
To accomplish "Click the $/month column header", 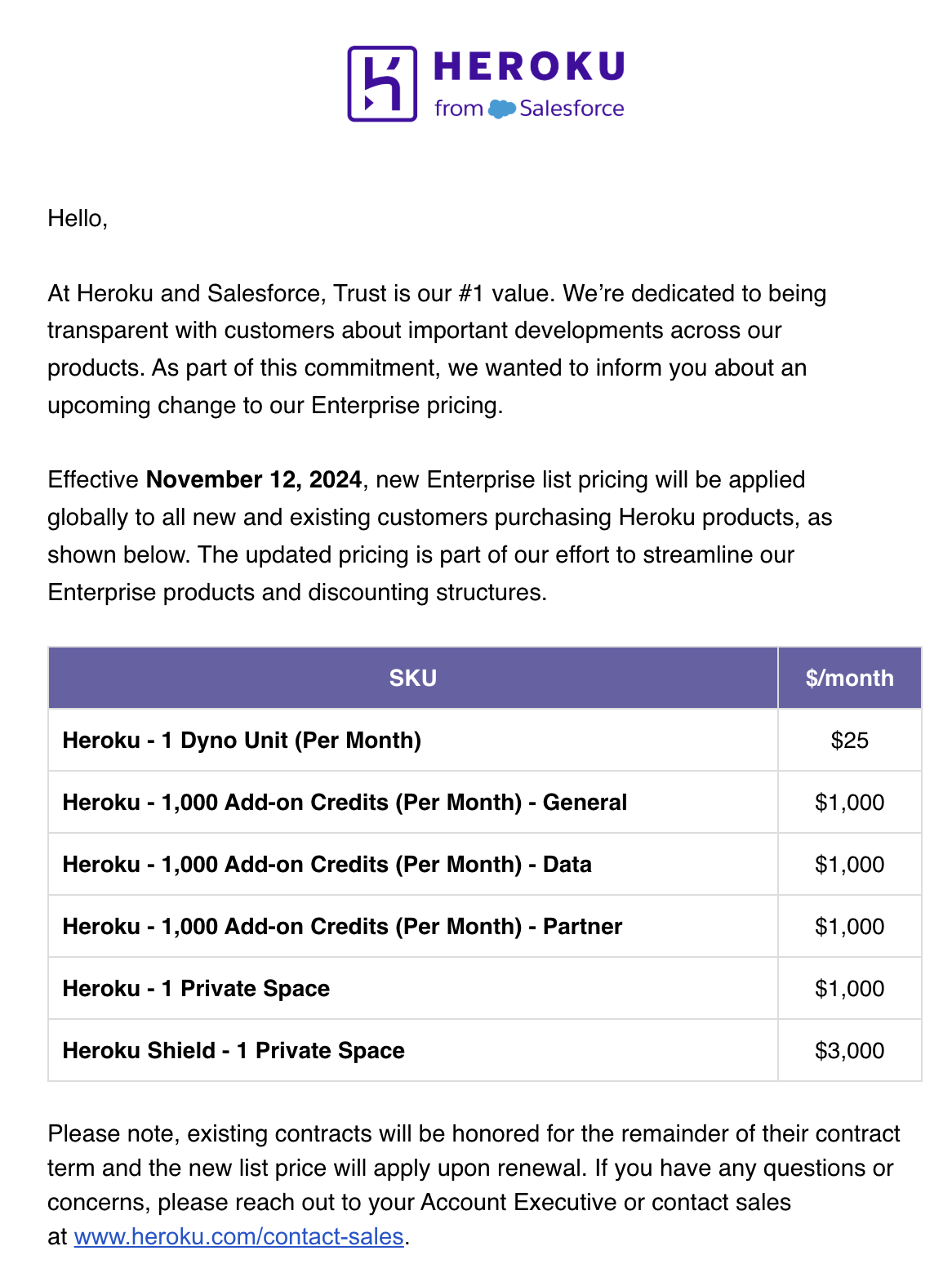I will coord(849,678).
